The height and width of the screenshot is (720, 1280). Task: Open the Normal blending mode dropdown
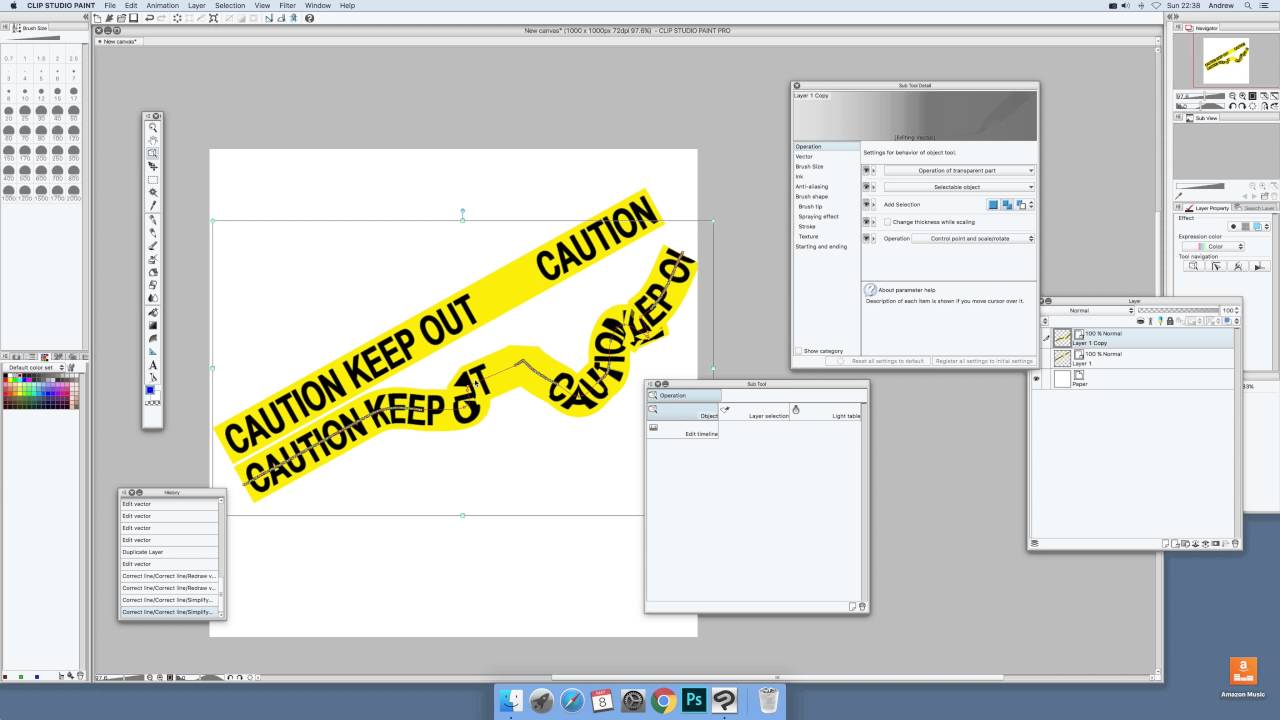1079,311
